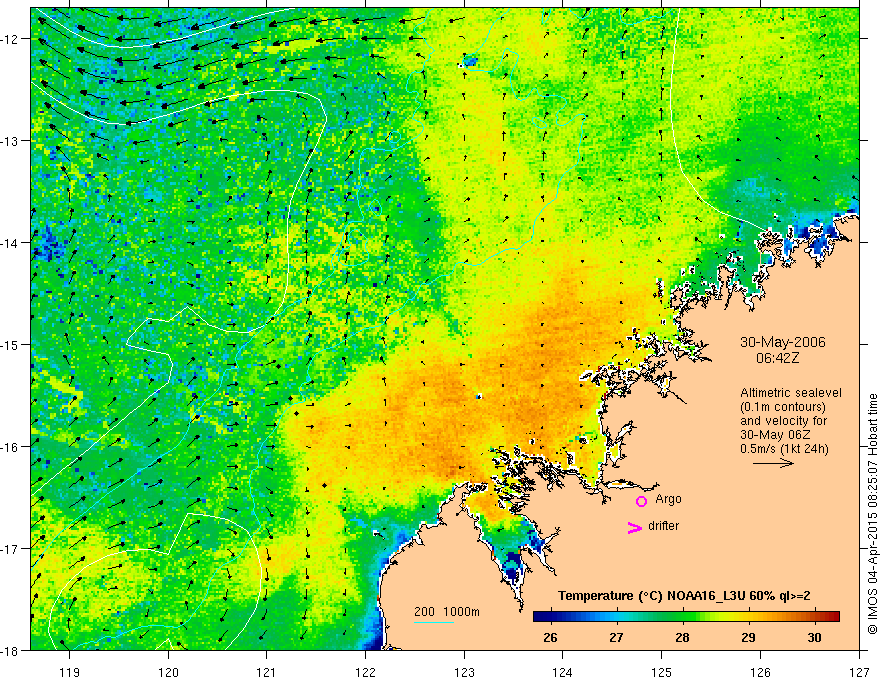Click latitude axis label -16
Image resolution: width=880 pixels, height=680 pixels.
click(x=10, y=447)
